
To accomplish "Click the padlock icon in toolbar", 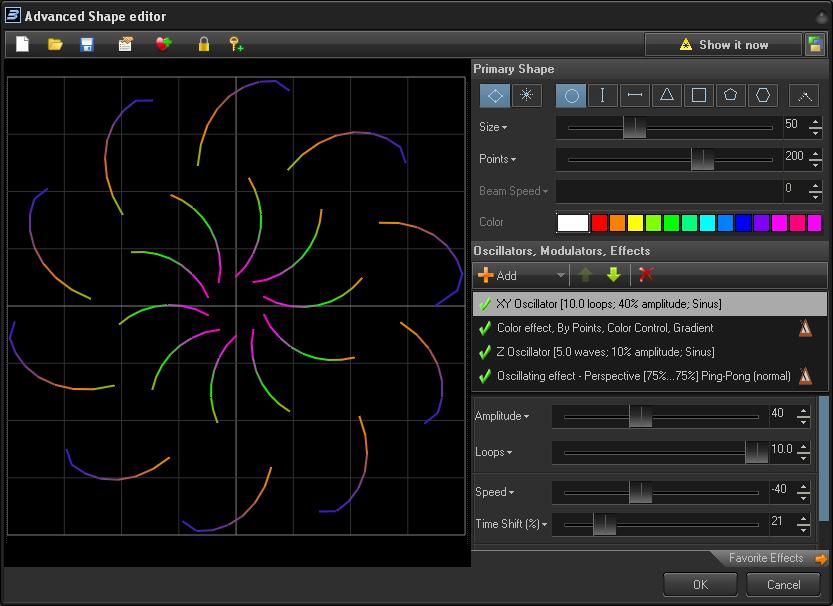I will (204, 44).
